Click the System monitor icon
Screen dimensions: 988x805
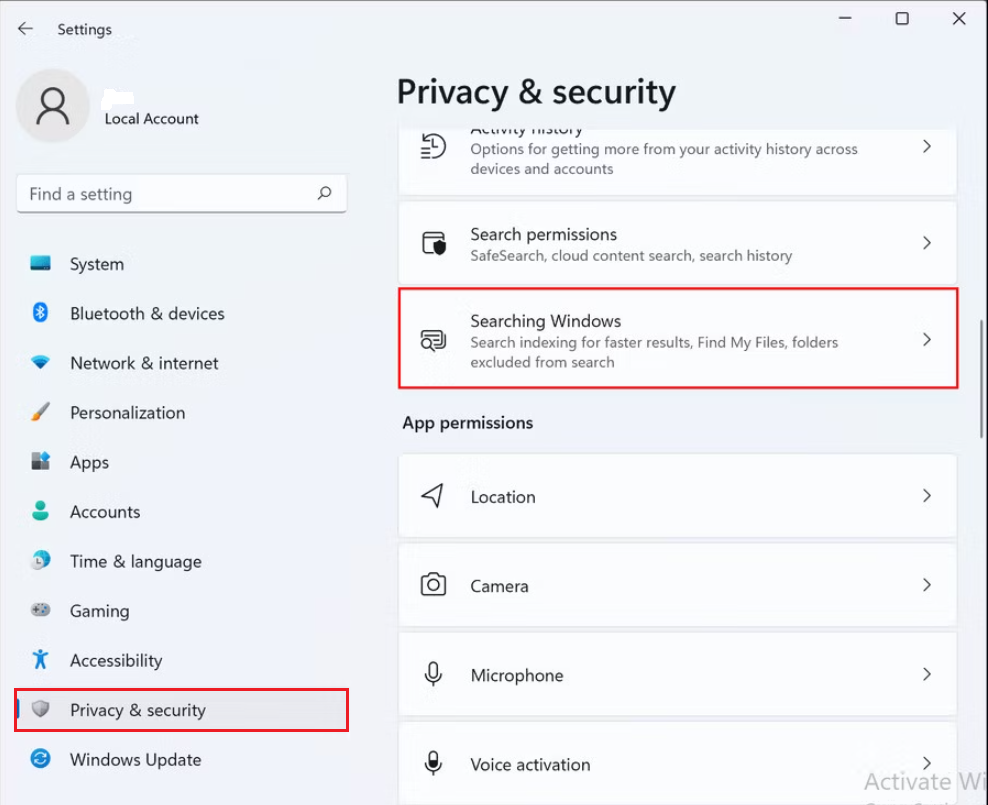pos(40,263)
